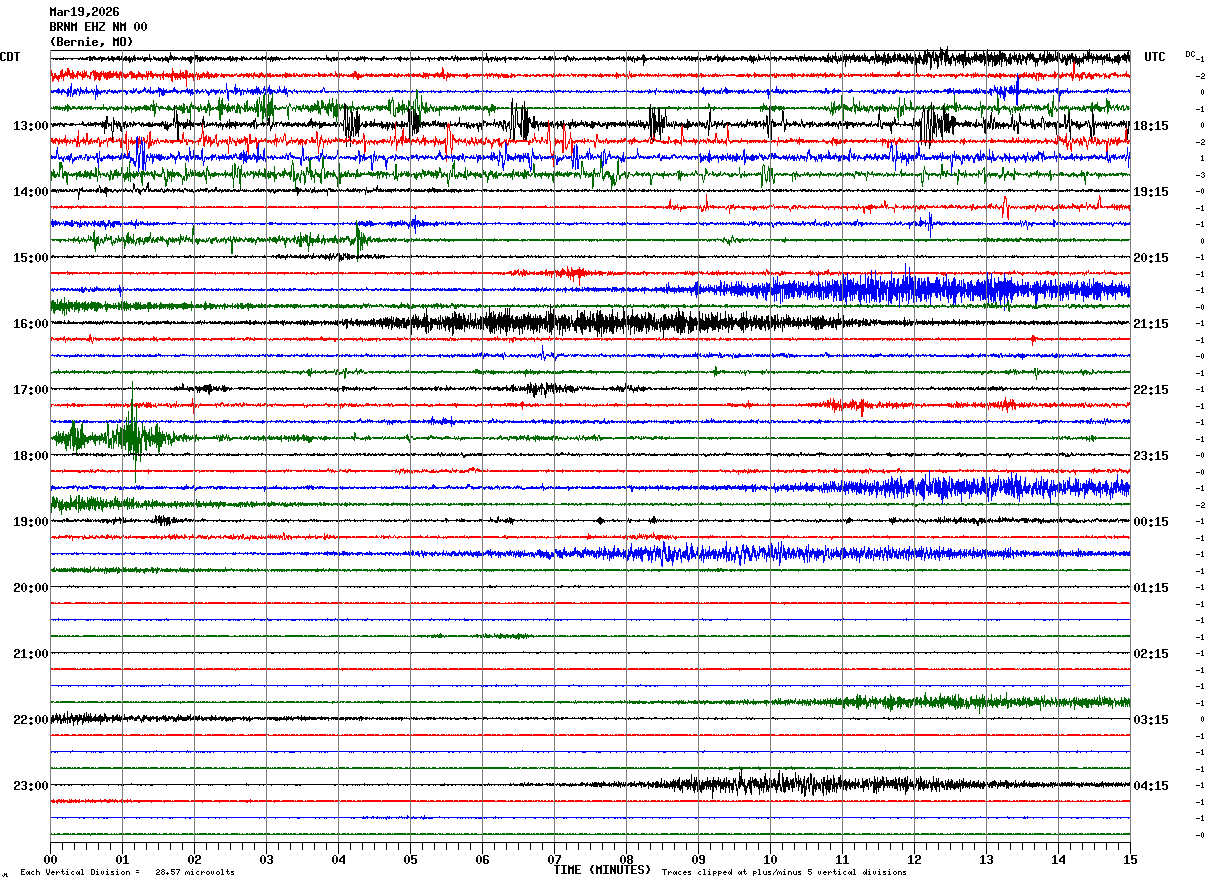Click the location label (Bernie, MO)
This screenshot has width=1210, height=886.
click(91, 42)
